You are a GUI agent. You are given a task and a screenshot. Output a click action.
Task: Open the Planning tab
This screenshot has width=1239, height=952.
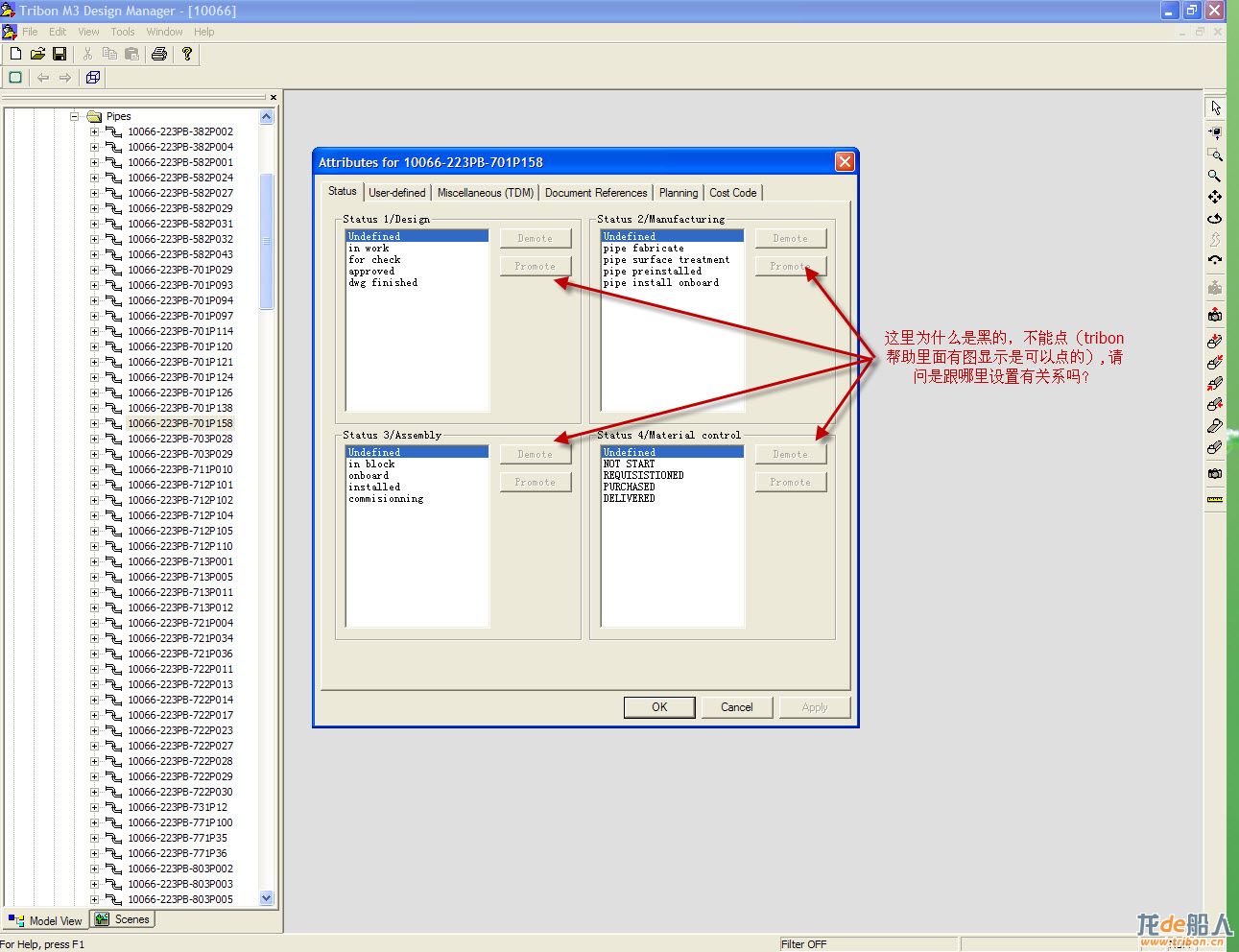point(679,193)
